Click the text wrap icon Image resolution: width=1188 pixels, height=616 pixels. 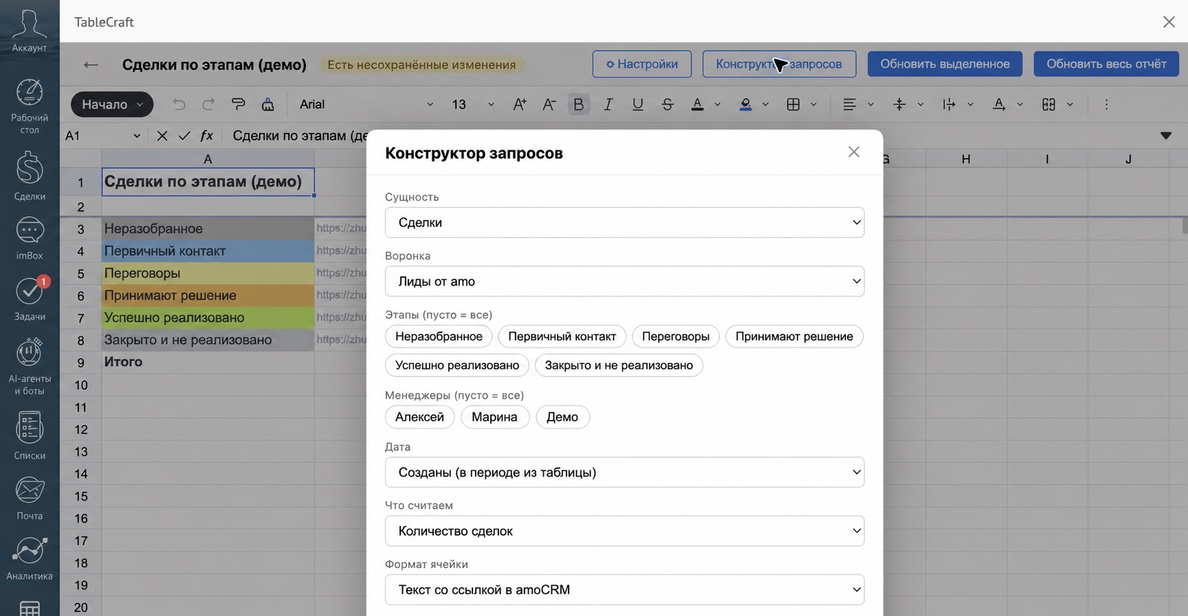(x=949, y=105)
